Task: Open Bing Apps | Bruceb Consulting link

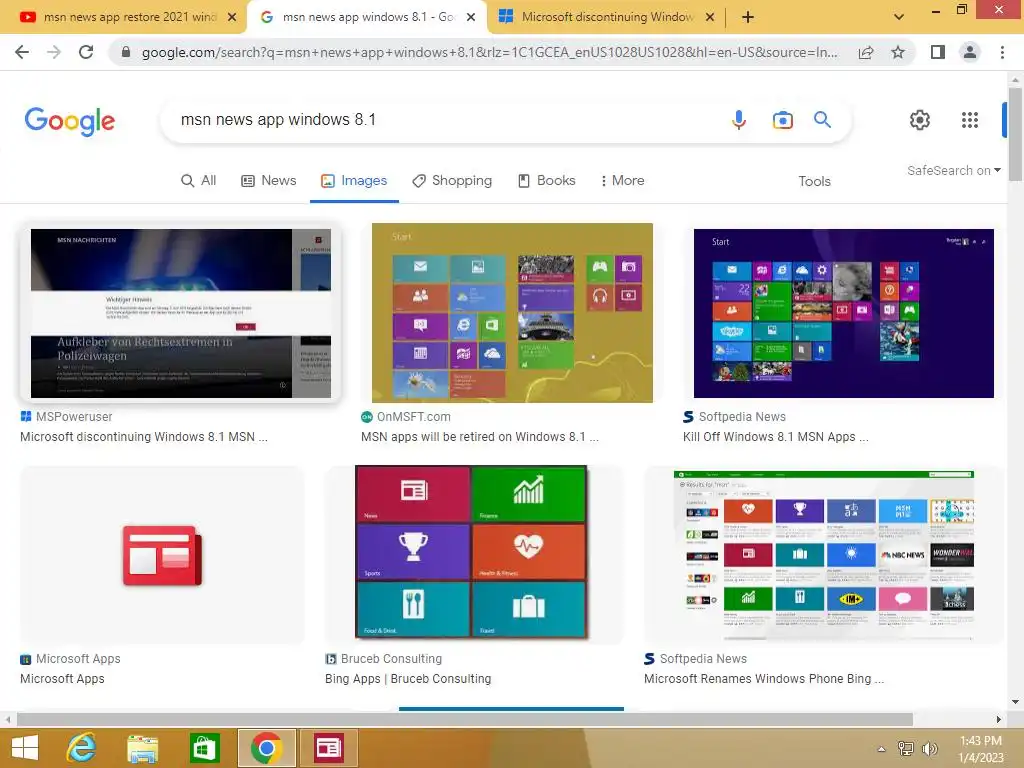Action: [408, 679]
